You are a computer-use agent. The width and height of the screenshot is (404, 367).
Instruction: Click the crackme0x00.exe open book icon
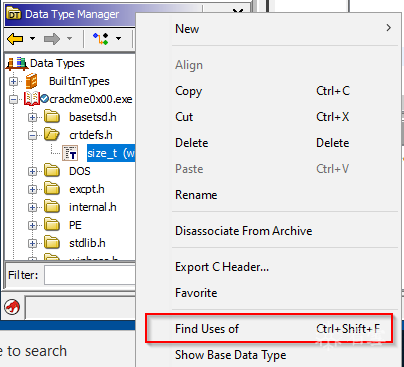(x=32, y=99)
